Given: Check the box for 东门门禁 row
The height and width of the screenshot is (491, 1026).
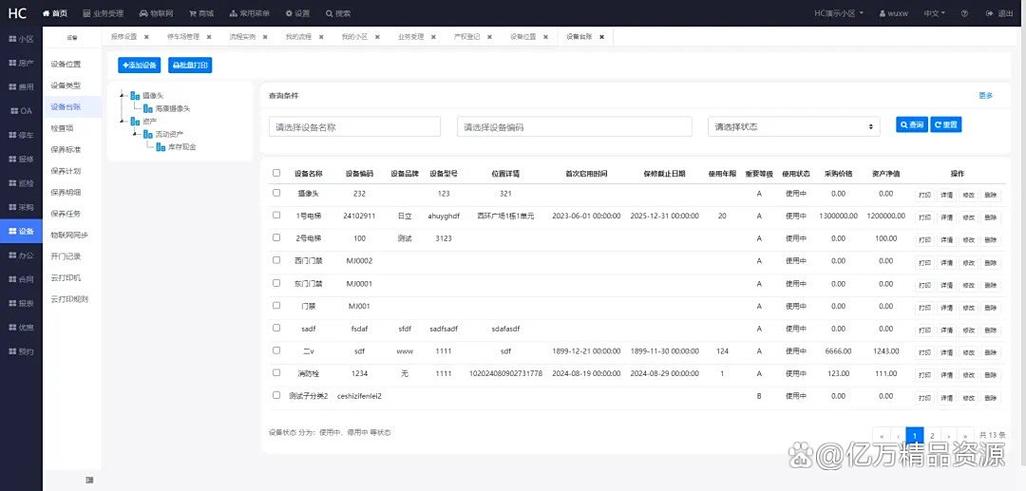Looking at the screenshot, I should 276,282.
